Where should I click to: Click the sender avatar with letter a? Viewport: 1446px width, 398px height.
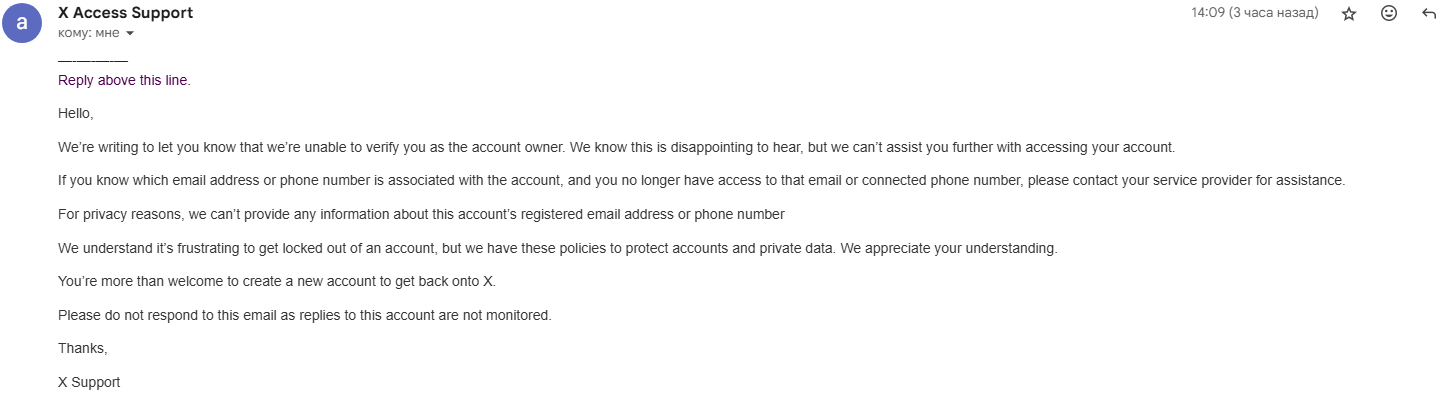22,22
